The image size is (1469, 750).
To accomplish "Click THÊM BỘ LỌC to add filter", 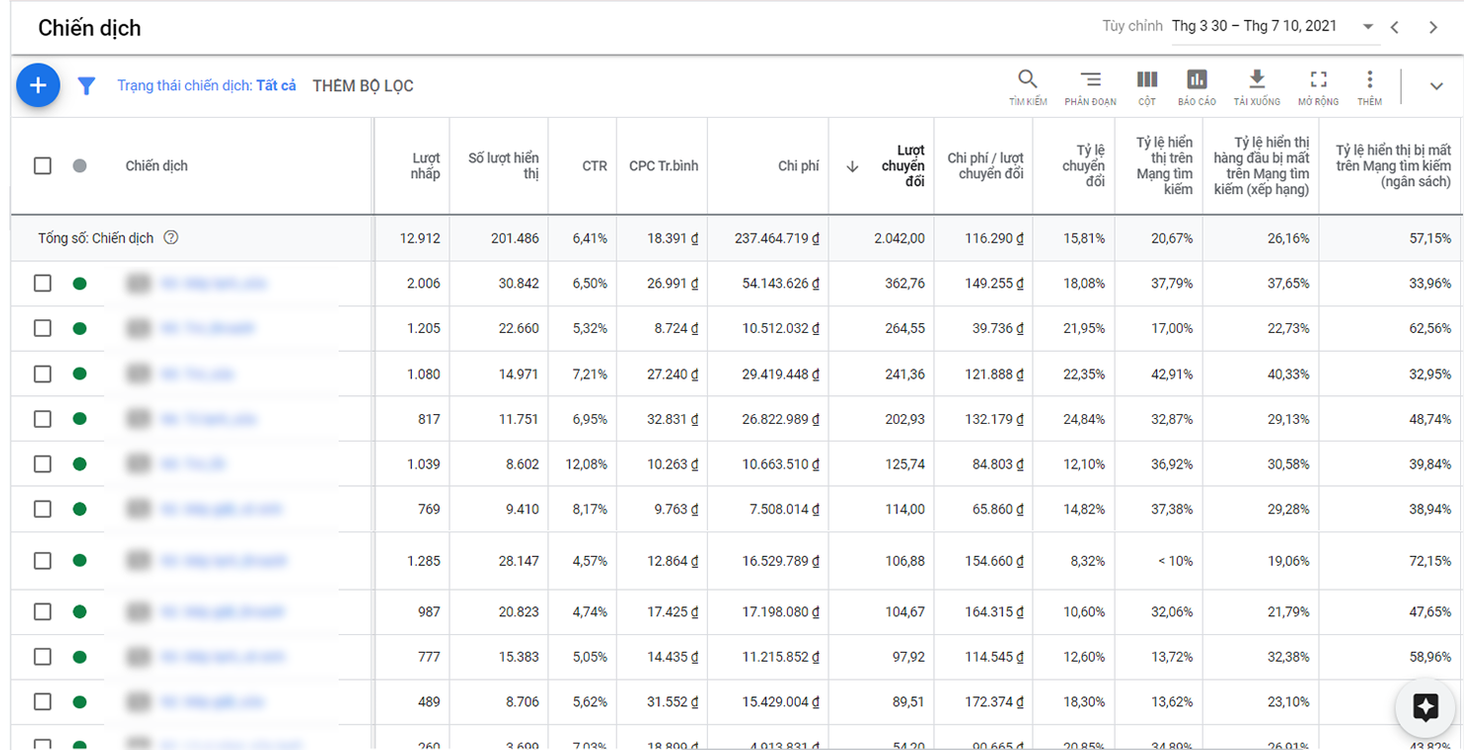I will tap(363, 86).
